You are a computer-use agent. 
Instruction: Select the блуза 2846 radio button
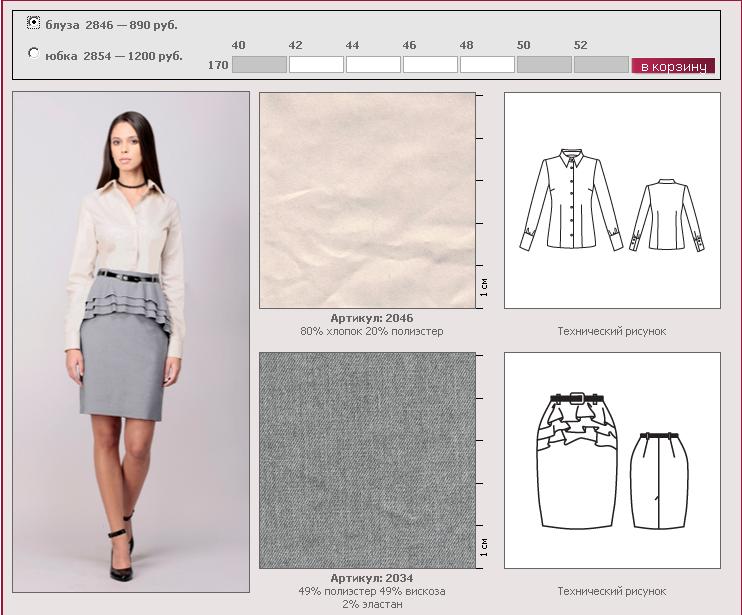[34, 22]
